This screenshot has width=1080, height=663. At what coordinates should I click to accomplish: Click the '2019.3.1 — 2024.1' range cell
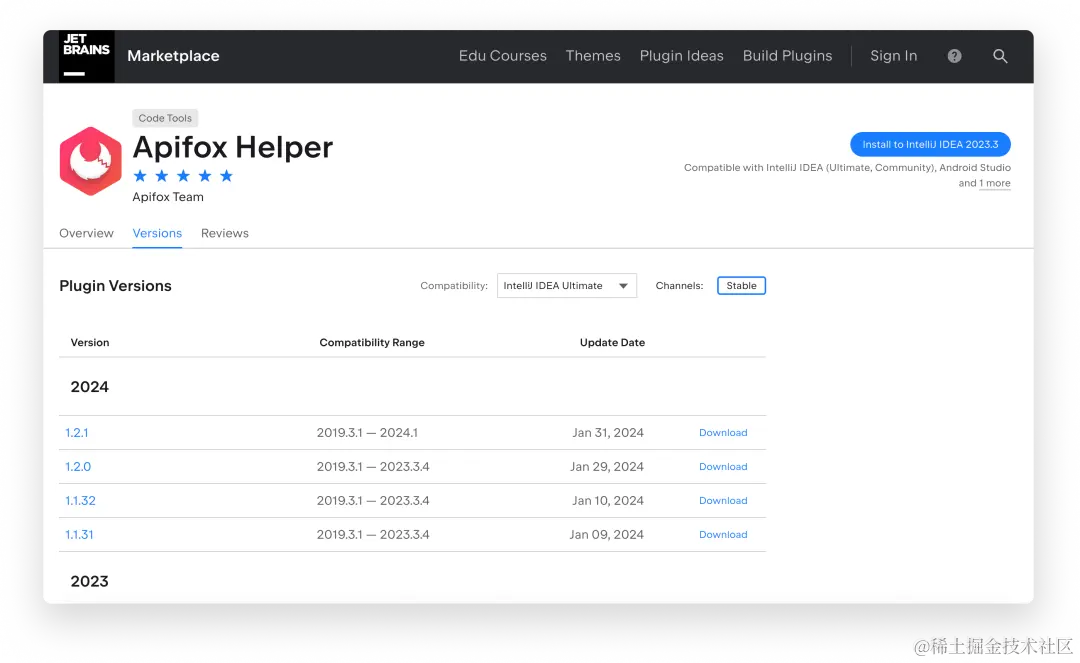click(367, 433)
